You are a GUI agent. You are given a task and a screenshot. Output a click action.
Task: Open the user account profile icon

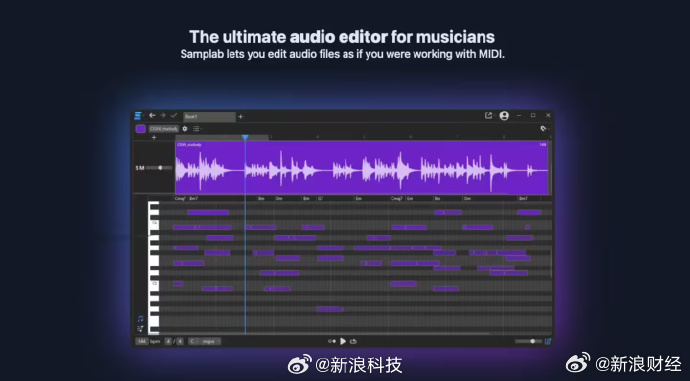[504, 116]
